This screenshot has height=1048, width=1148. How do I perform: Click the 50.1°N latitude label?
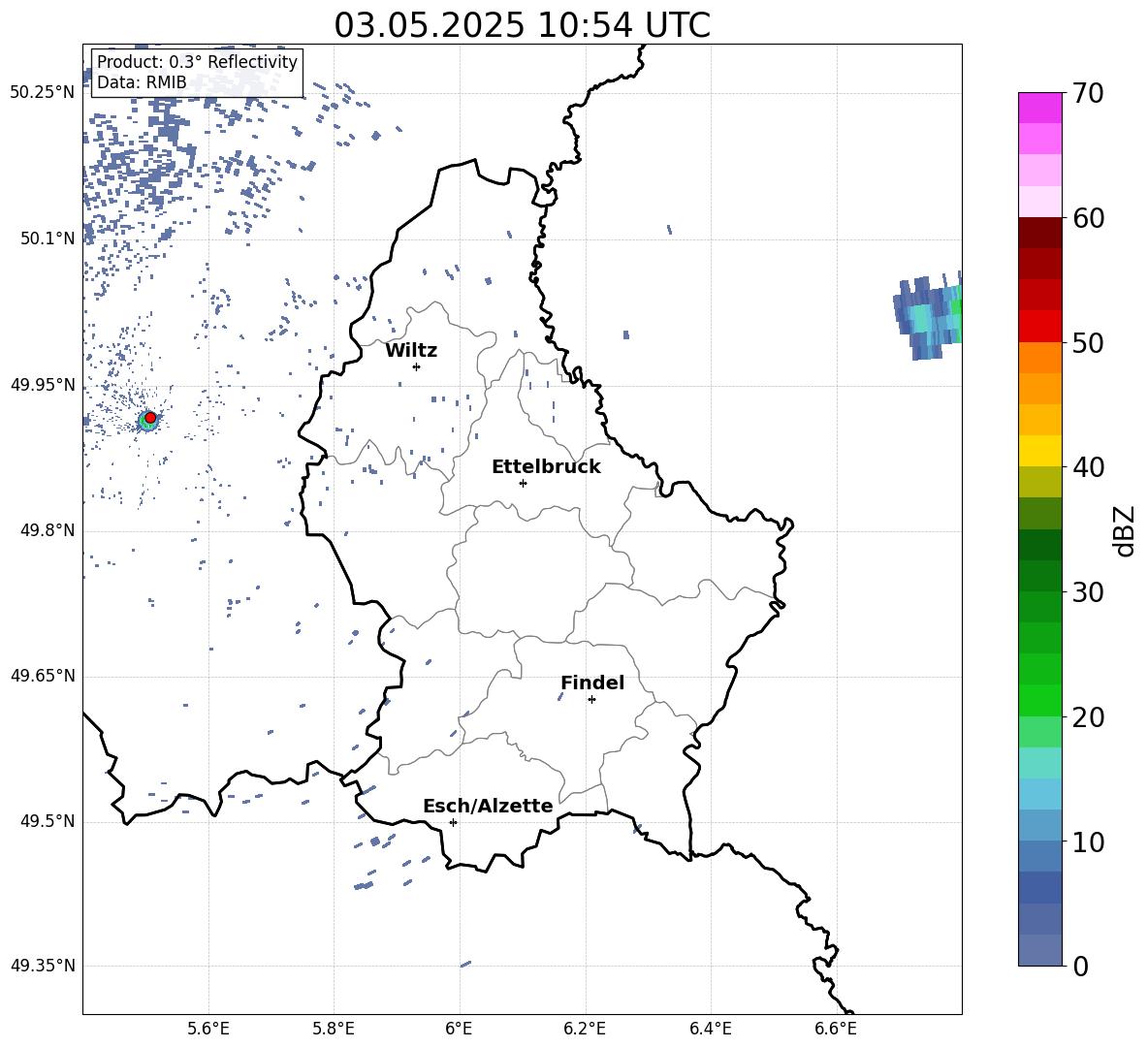(x=48, y=238)
